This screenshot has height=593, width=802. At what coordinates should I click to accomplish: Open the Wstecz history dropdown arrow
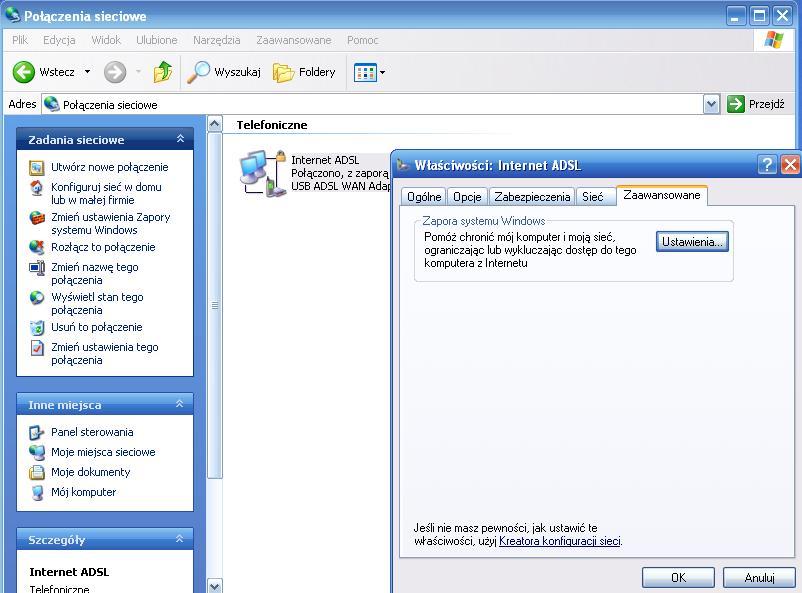[87, 72]
